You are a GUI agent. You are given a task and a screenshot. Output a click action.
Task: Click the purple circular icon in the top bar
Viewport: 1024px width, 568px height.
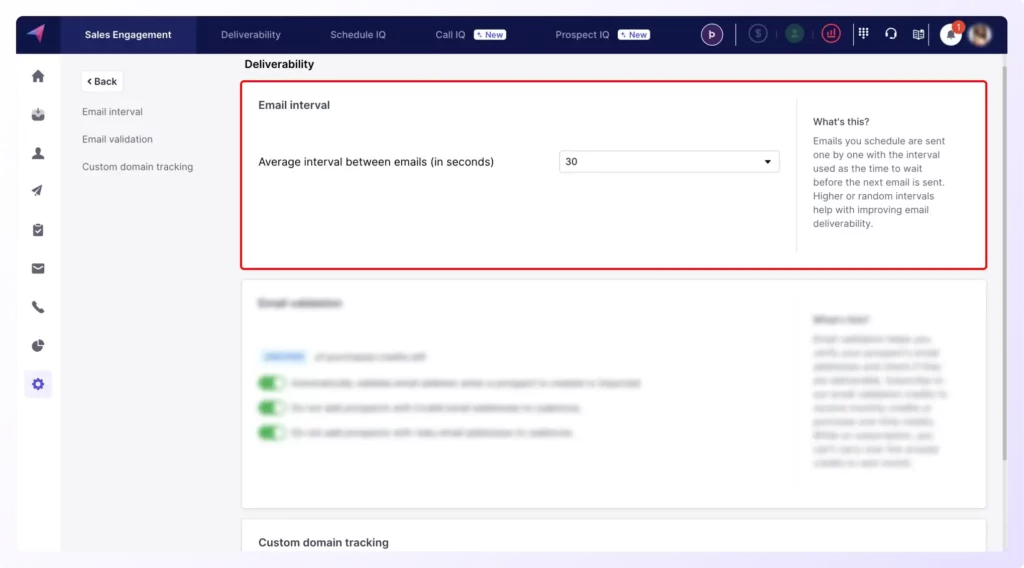tap(712, 35)
